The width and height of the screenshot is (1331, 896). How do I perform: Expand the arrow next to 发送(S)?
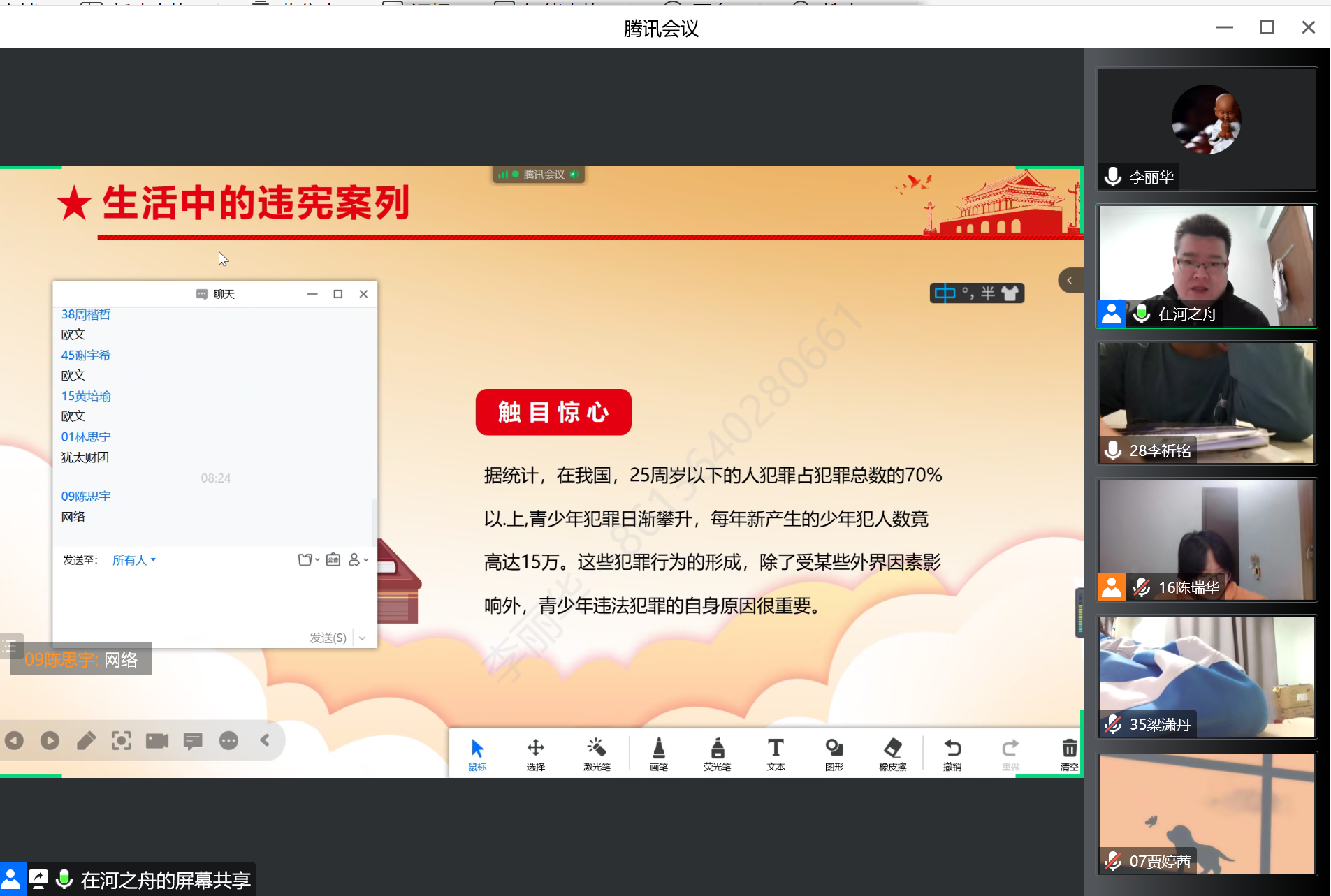pyautogui.click(x=362, y=638)
